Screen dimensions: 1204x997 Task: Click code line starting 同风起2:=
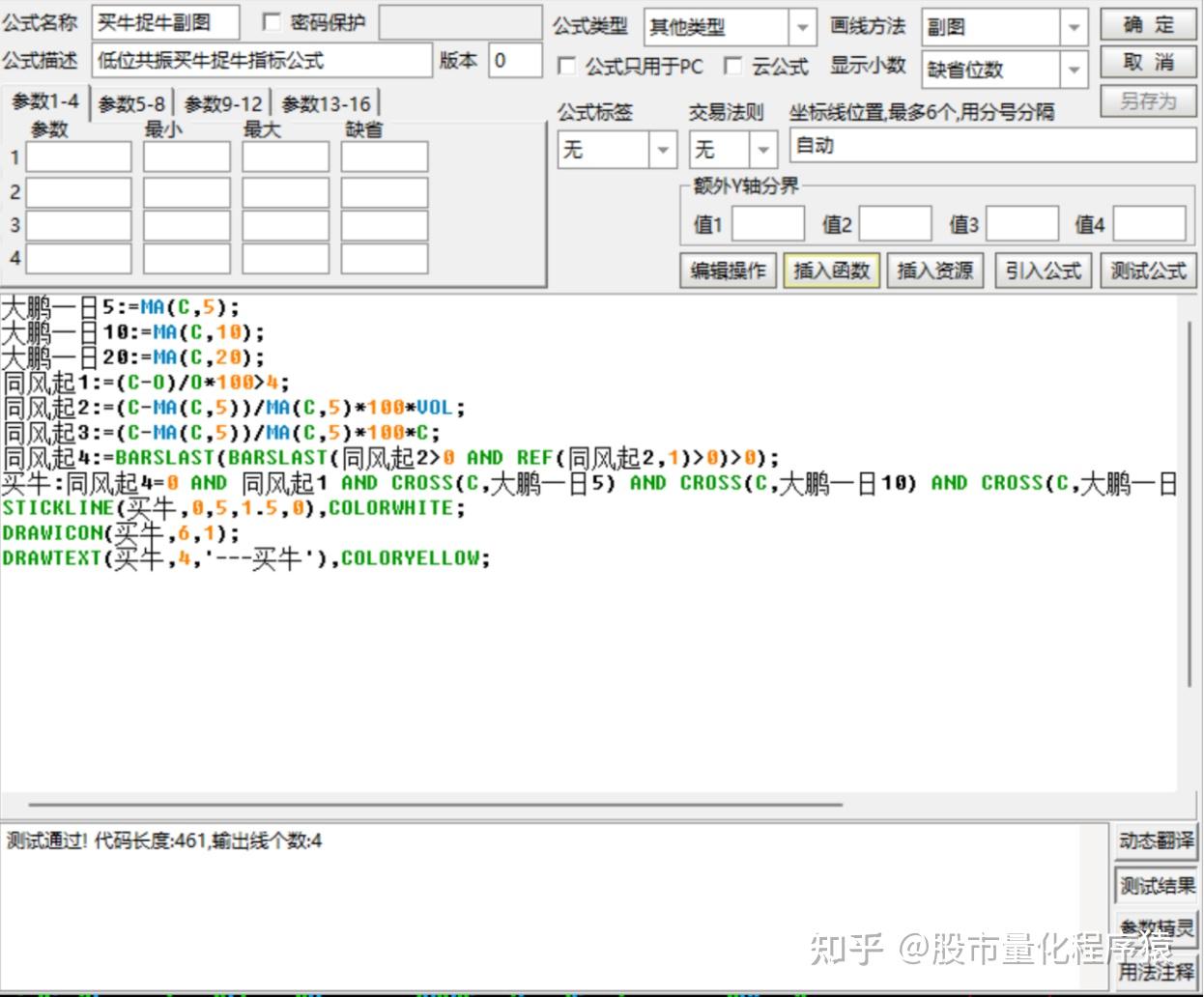click(x=234, y=409)
